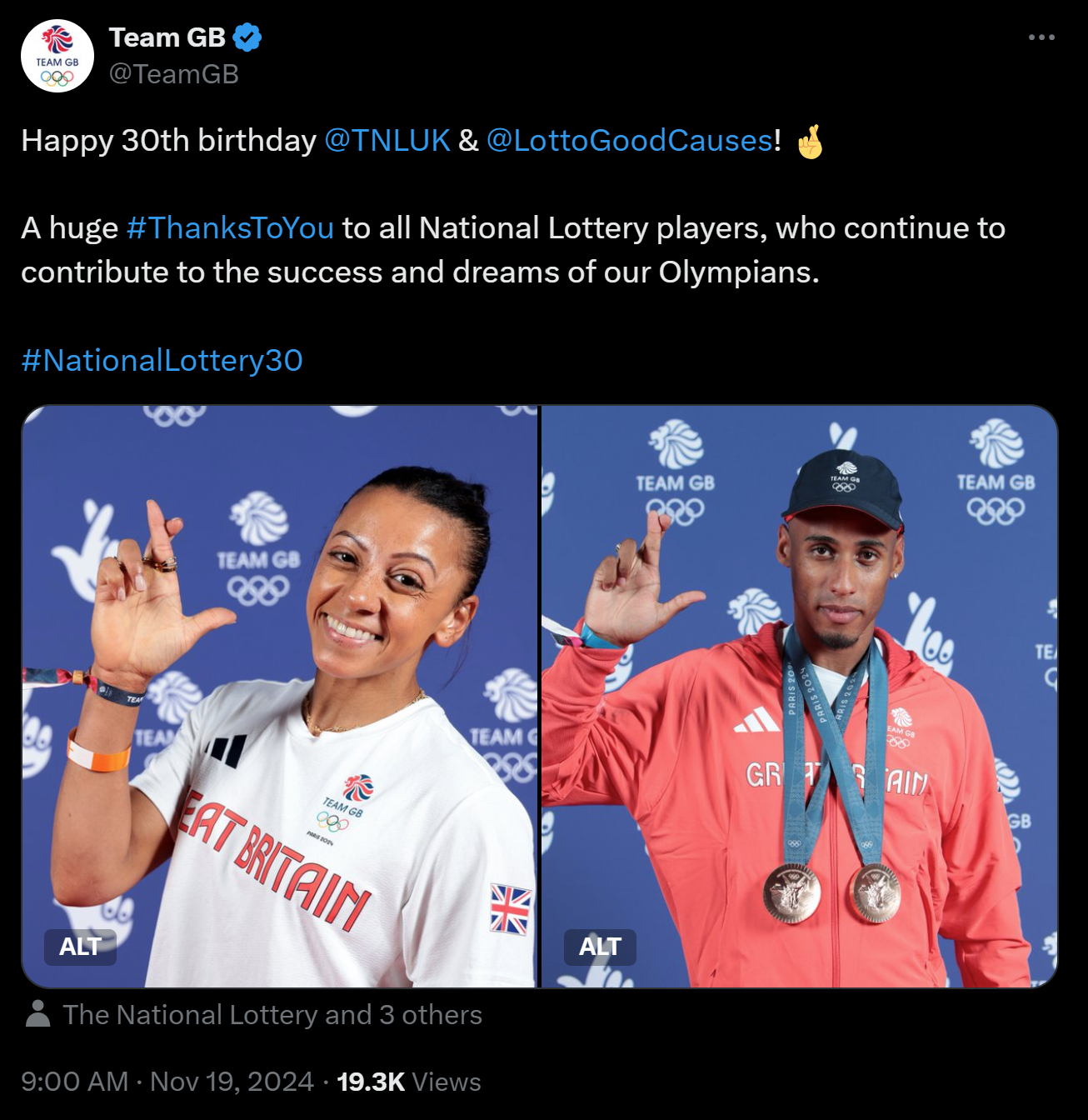The width and height of the screenshot is (1088, 1120).
Task: Click the 9:00 AM Nov 19, 2024 timestamp
Action: point(167,1082)
